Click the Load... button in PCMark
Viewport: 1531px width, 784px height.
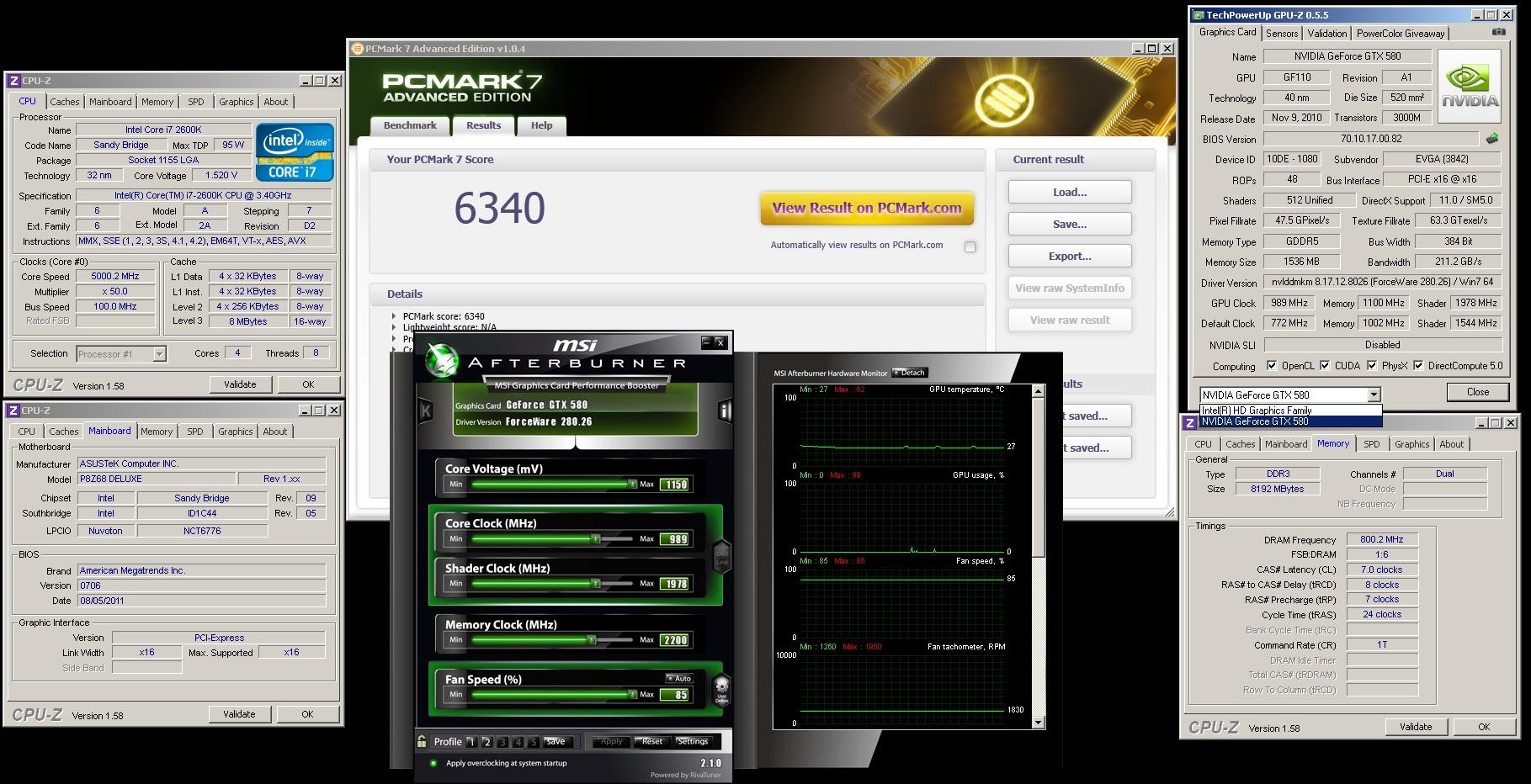1070,192
